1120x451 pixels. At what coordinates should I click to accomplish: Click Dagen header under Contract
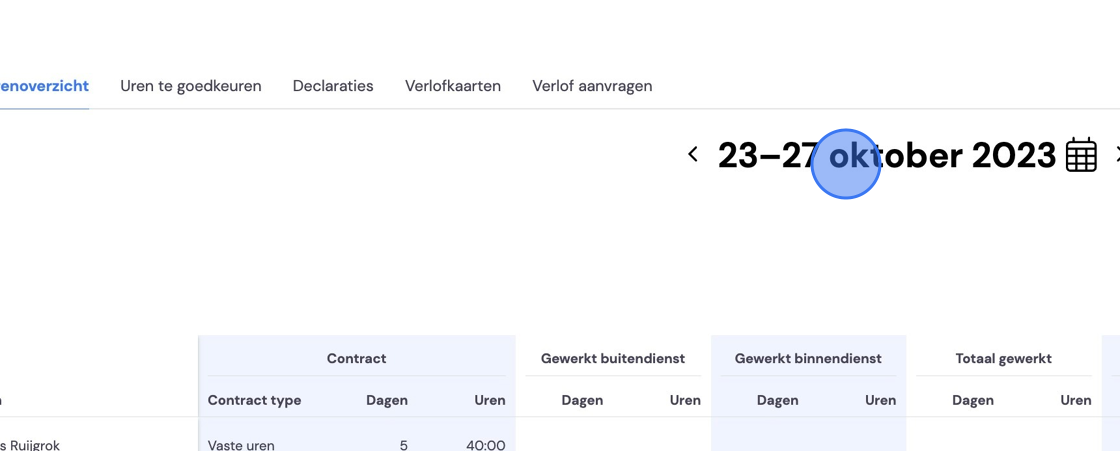coord(387,400)
